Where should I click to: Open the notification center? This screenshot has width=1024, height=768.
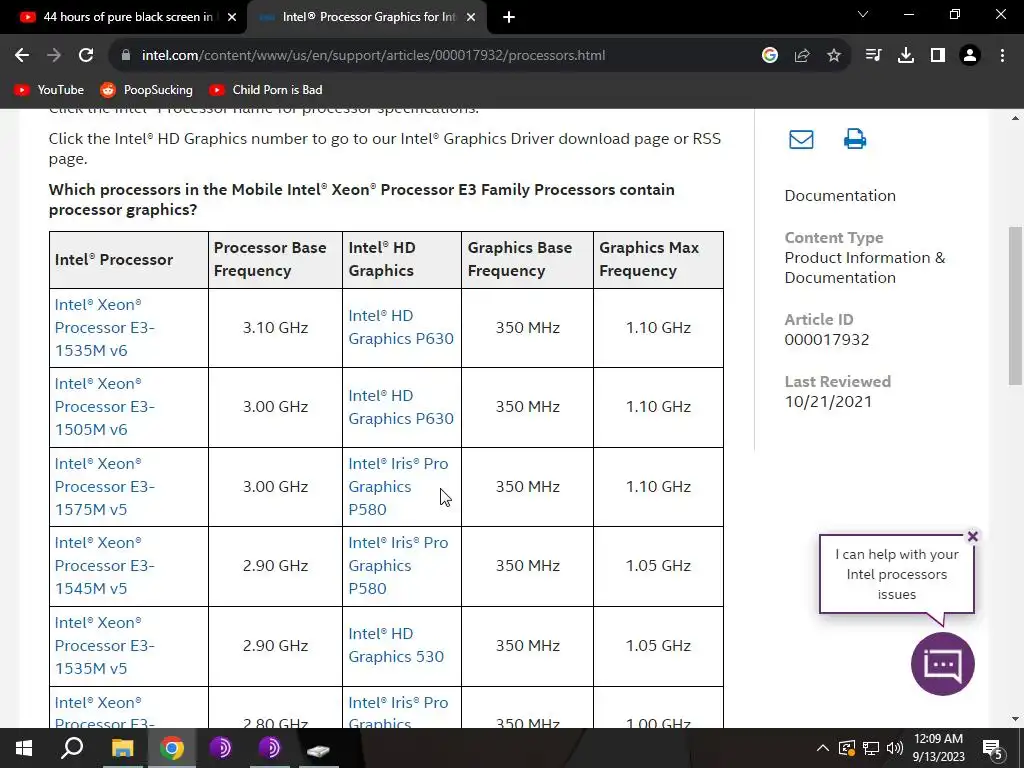[993, 748]
